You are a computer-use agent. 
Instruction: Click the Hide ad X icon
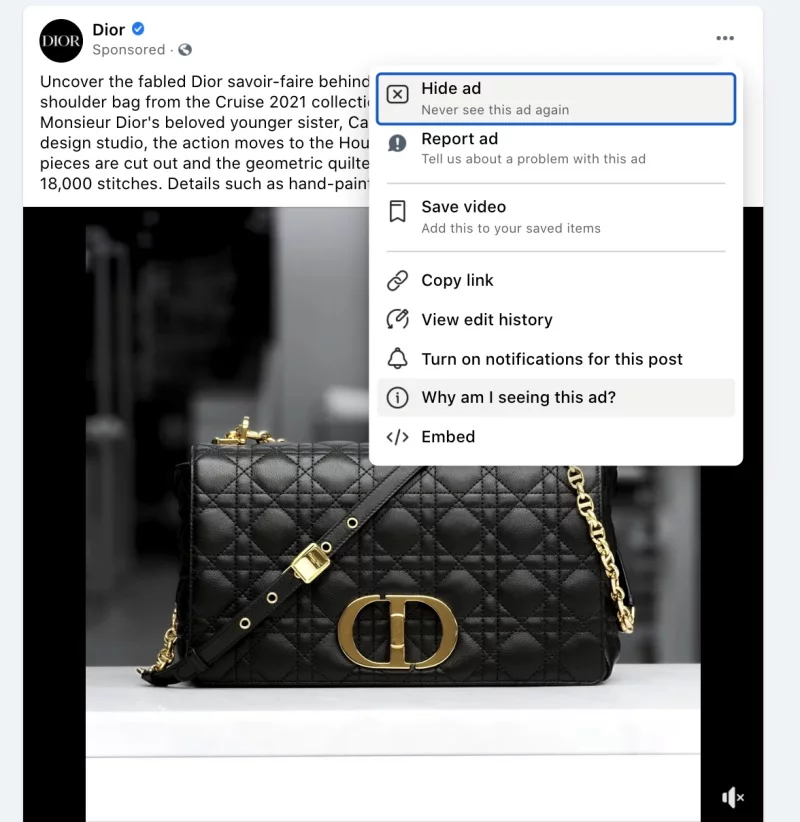(x=397, y=94)
